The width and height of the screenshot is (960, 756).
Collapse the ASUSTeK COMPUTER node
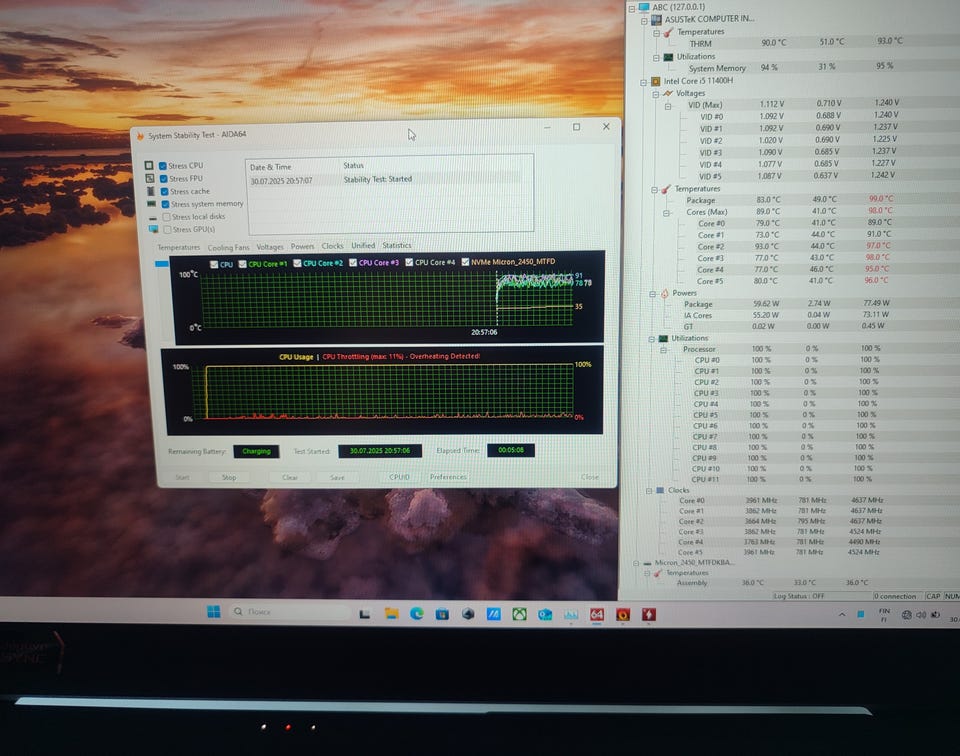click(x=644, y=20)
